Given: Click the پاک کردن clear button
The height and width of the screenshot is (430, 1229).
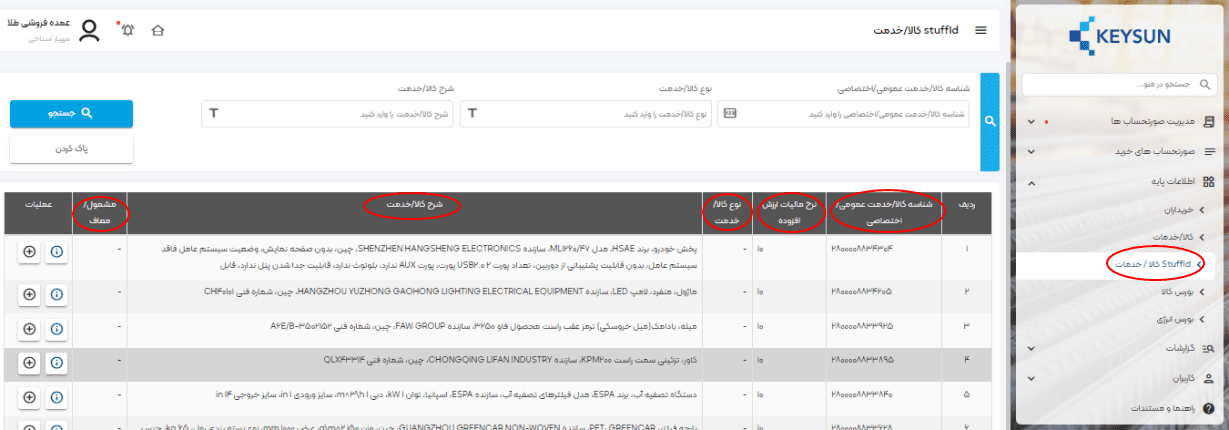Looking at the screenshot, I should tap(71, 148).
